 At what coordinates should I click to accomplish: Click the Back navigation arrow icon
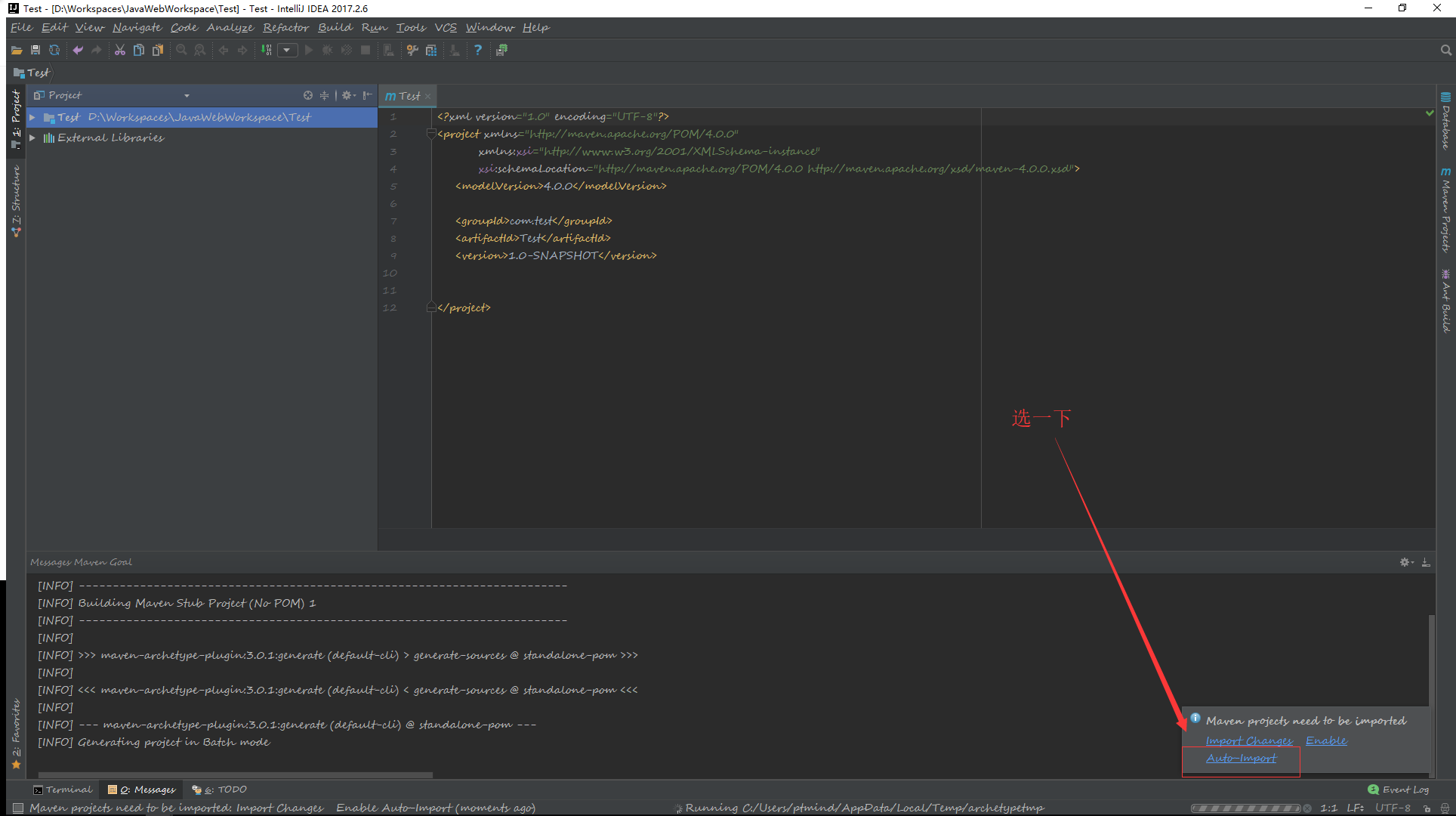[224, 51]
